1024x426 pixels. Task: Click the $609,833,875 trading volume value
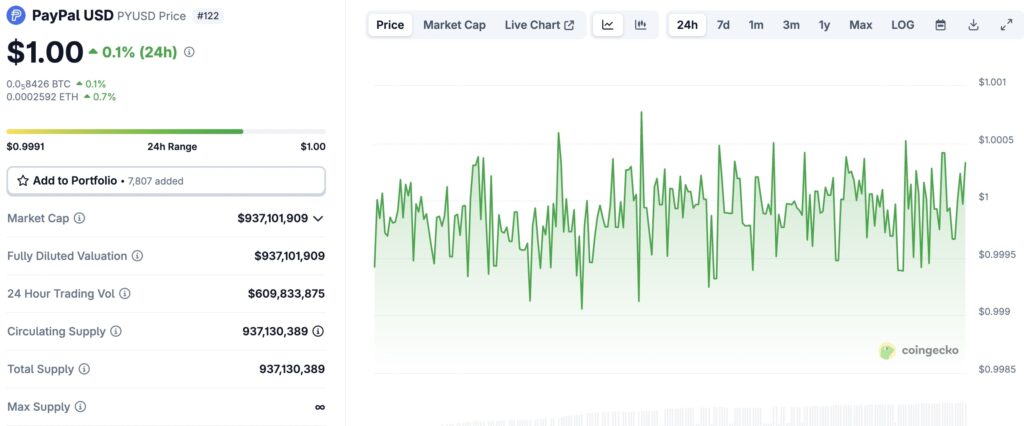tap(286, 294)
